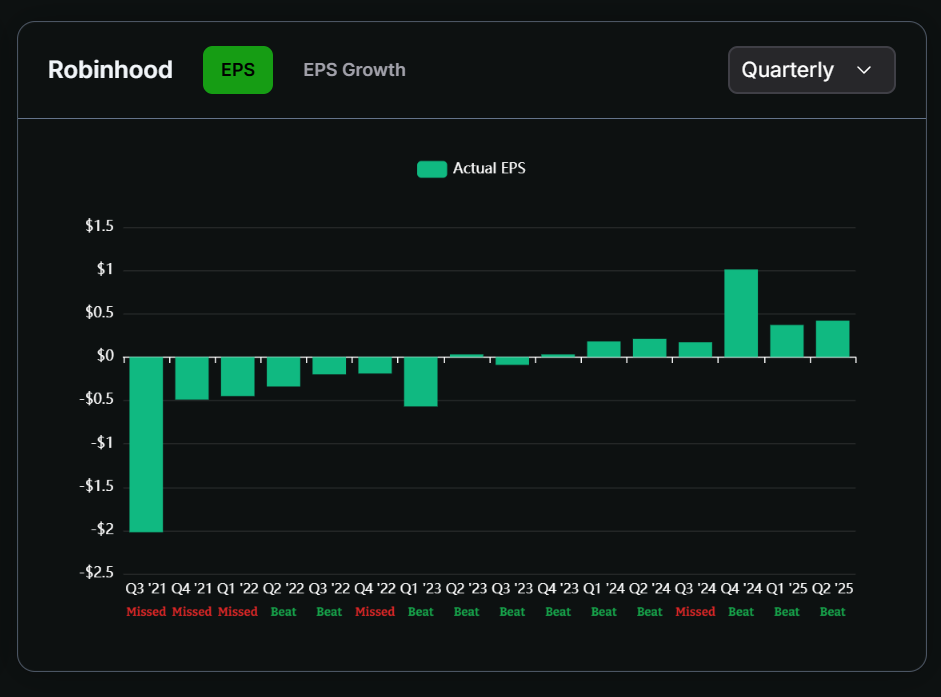Open the Quarterly period dropdown

point(811,70)
